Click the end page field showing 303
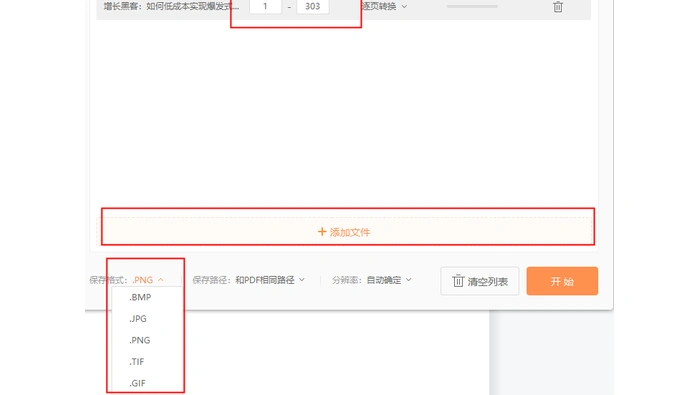 [x=312, y=7]
